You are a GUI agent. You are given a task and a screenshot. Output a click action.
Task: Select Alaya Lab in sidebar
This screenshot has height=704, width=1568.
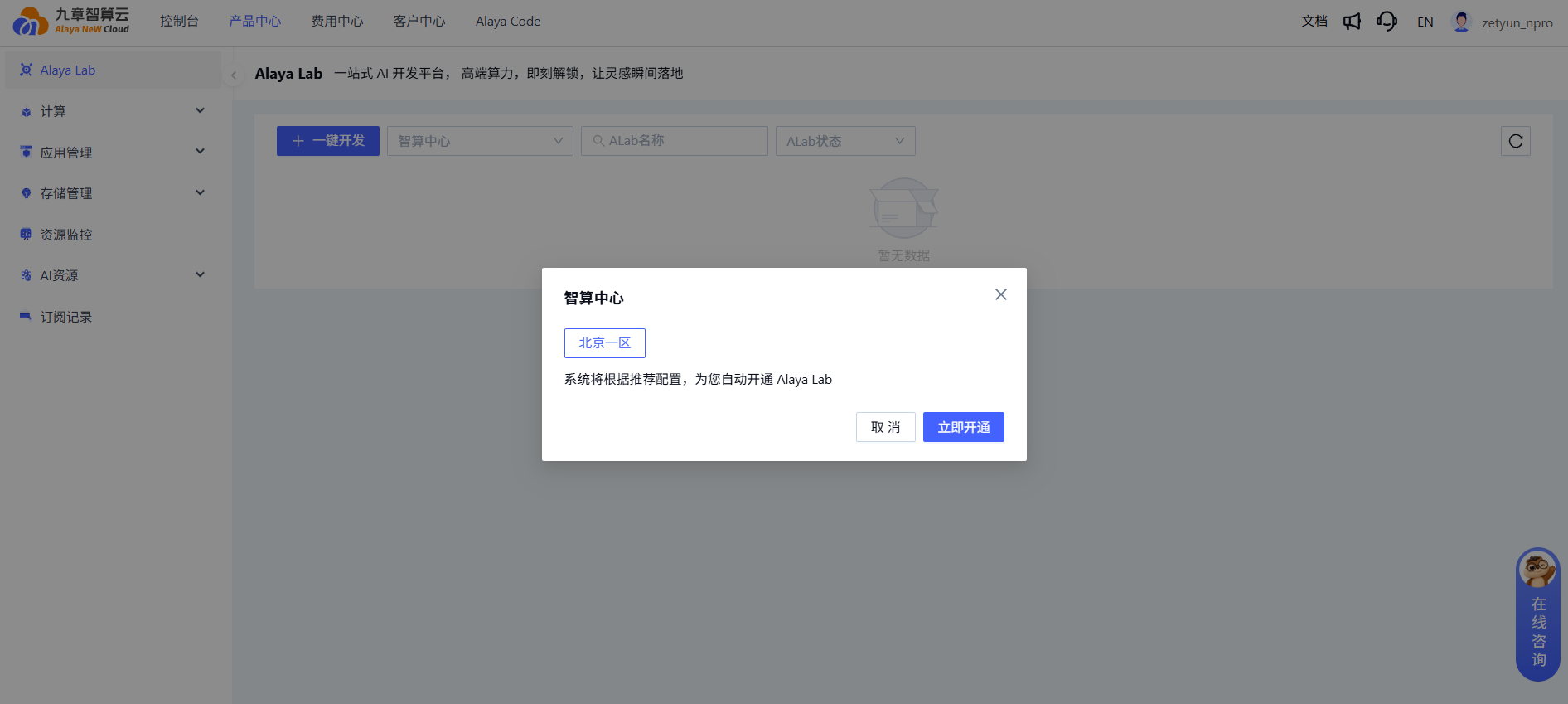114,70
